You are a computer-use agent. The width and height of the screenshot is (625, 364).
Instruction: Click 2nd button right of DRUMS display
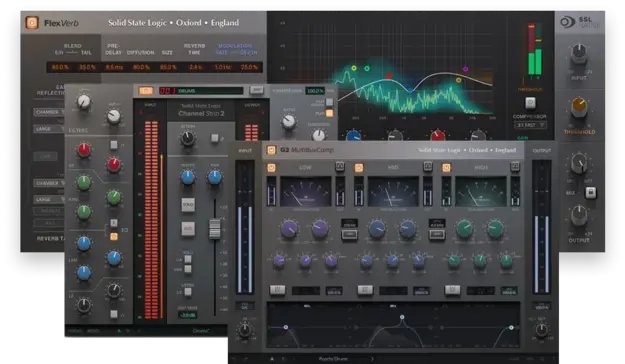257,90
